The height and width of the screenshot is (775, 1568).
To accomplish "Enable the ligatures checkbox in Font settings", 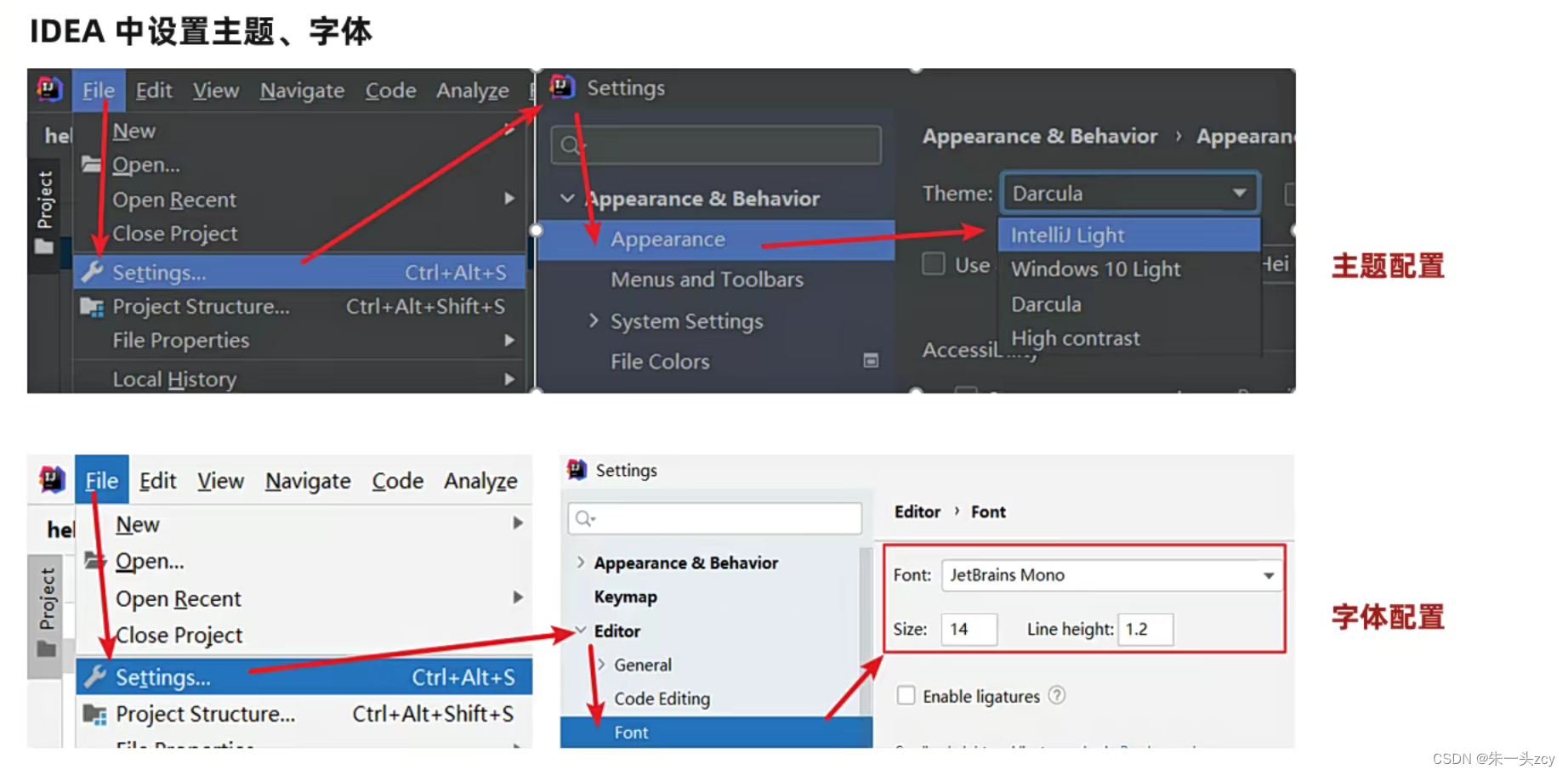I will (906, 695).
